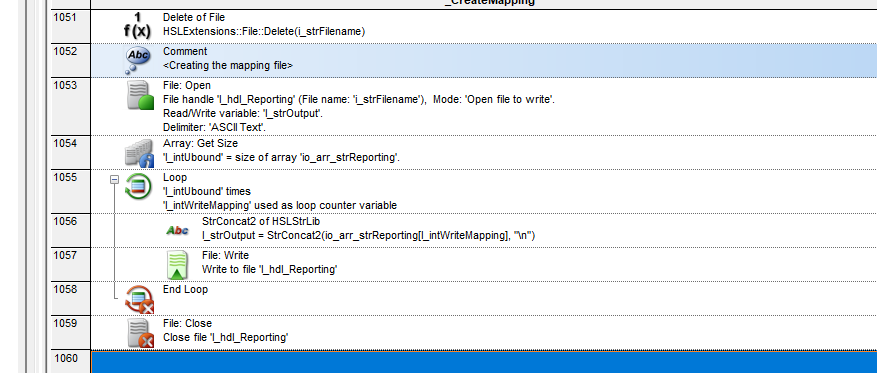Select the File Open step icon

(x=139, y=95)
